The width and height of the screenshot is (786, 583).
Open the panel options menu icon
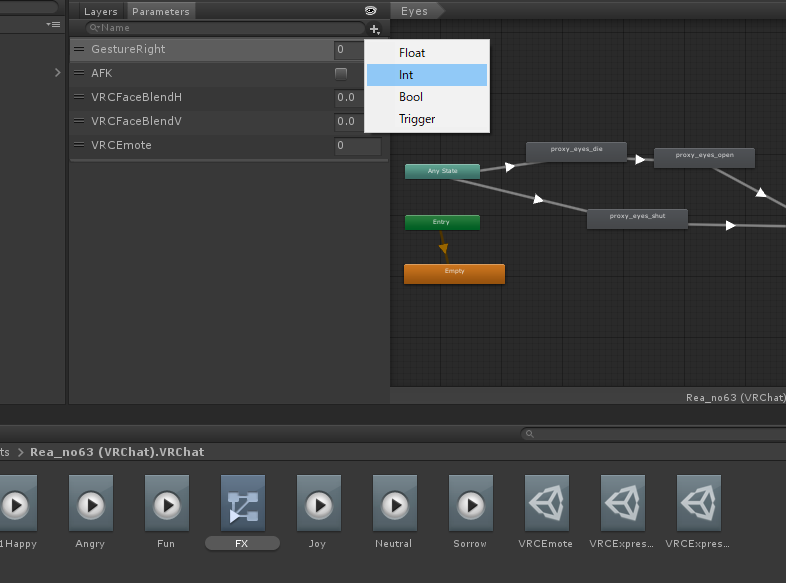(53, 24)
